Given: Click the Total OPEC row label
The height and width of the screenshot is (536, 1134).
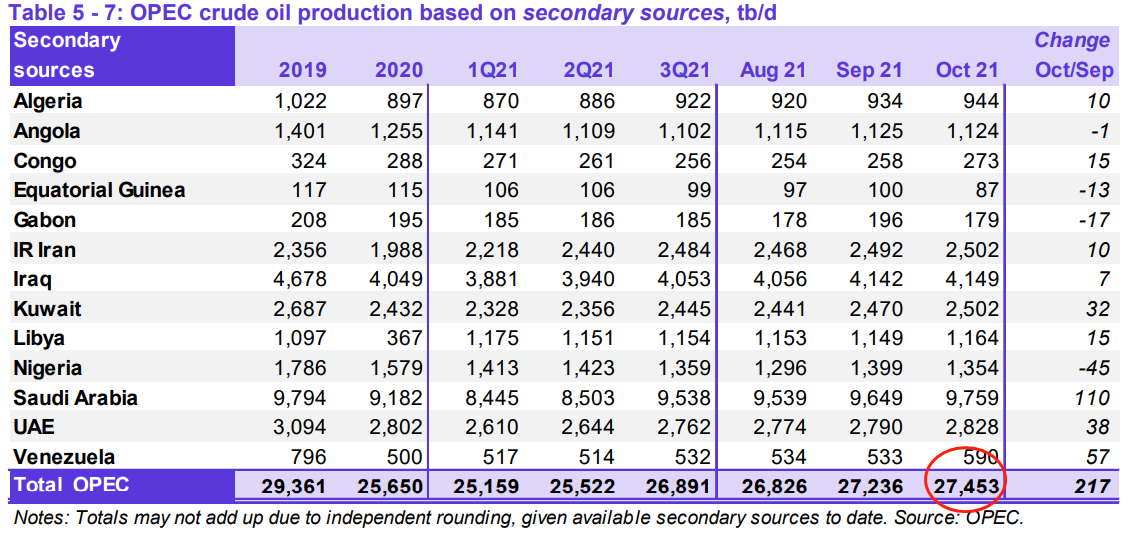Looking at the screenshot, I should click(71, 486).
